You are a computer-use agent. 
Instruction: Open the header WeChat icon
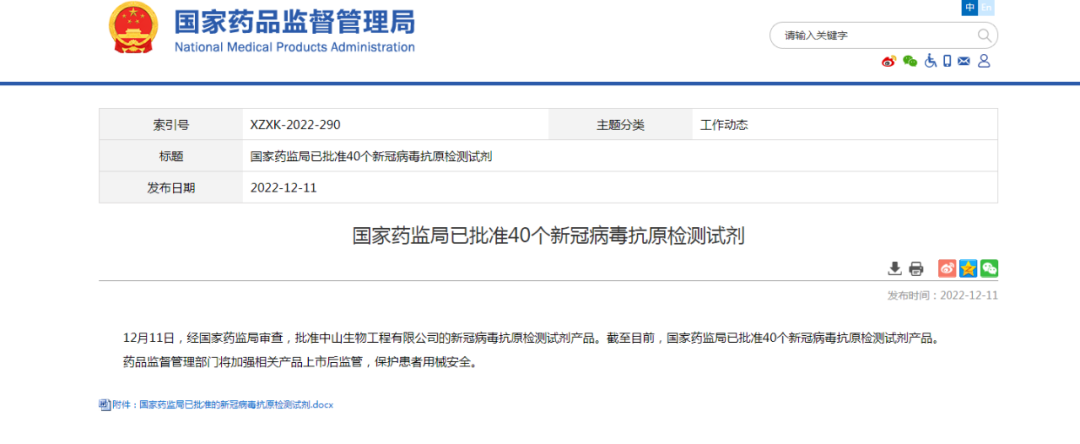910,61
